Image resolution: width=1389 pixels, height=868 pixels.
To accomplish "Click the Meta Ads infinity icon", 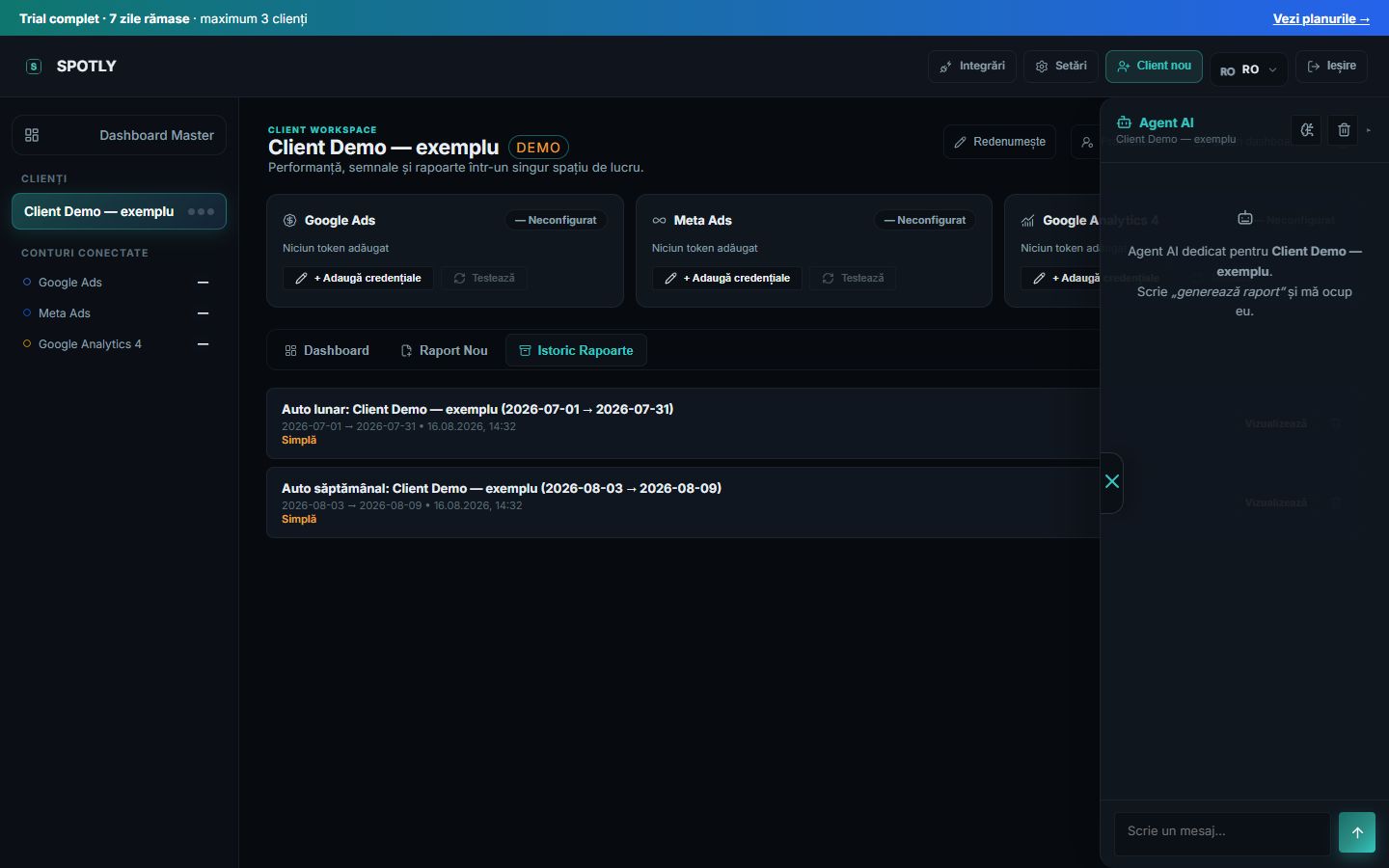I will [659, 221].
